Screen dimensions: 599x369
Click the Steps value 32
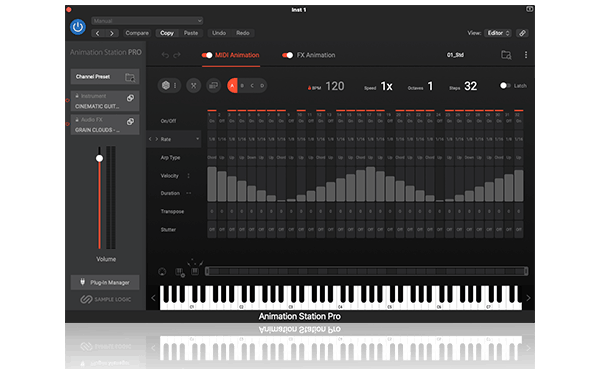[471, 86]
